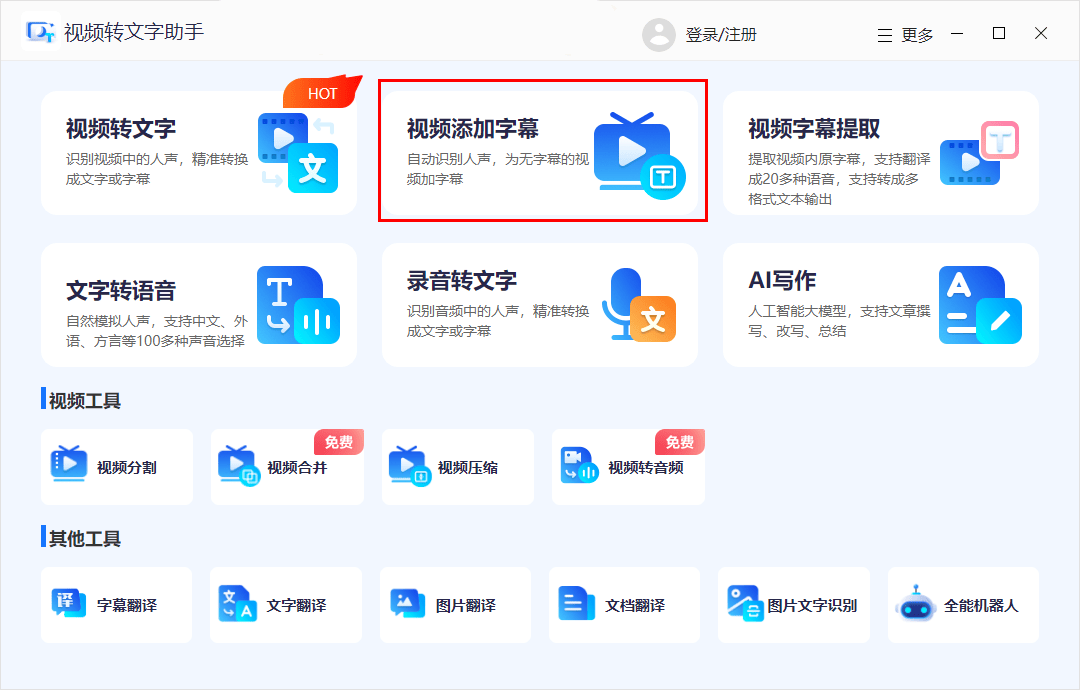Open 视频分割 tool label
The image size is (1080, 690).
coord(127,468)
